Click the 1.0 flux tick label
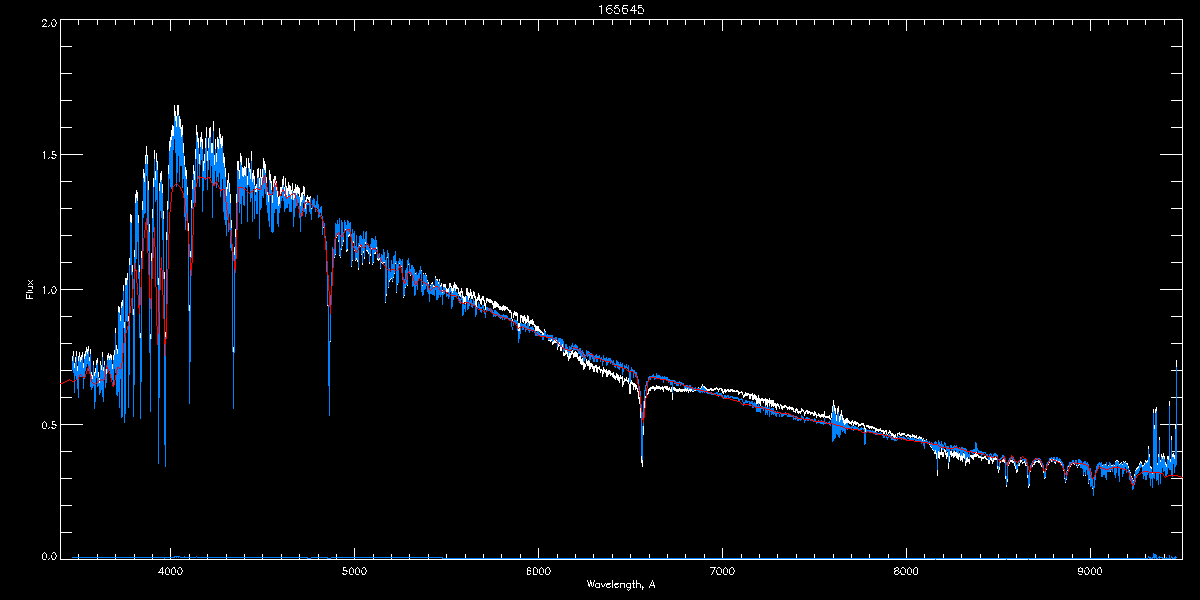1200x600 pixels. click(x=49, y=290)
